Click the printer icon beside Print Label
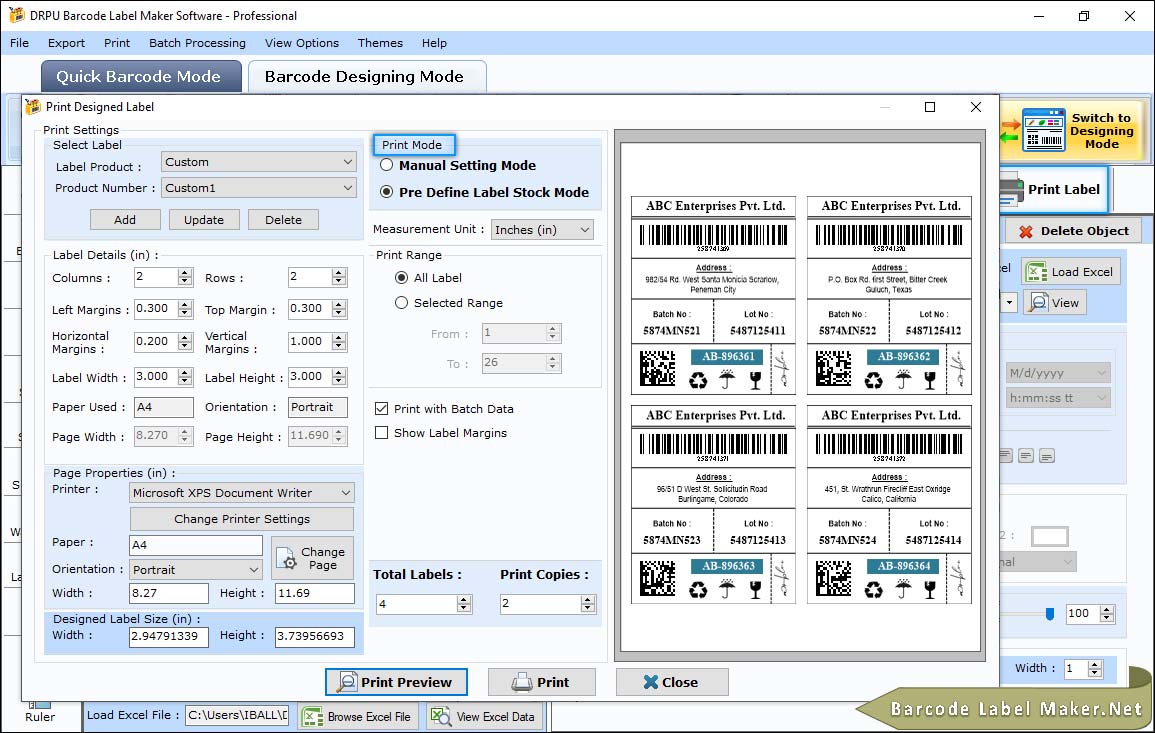Image resolution: width=1155 pixels, height=733 pixels. coord(1011,189)
